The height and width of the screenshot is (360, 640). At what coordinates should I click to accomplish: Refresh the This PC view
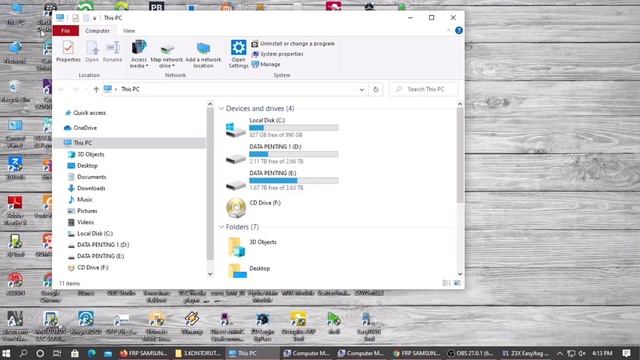pos(376,89)
